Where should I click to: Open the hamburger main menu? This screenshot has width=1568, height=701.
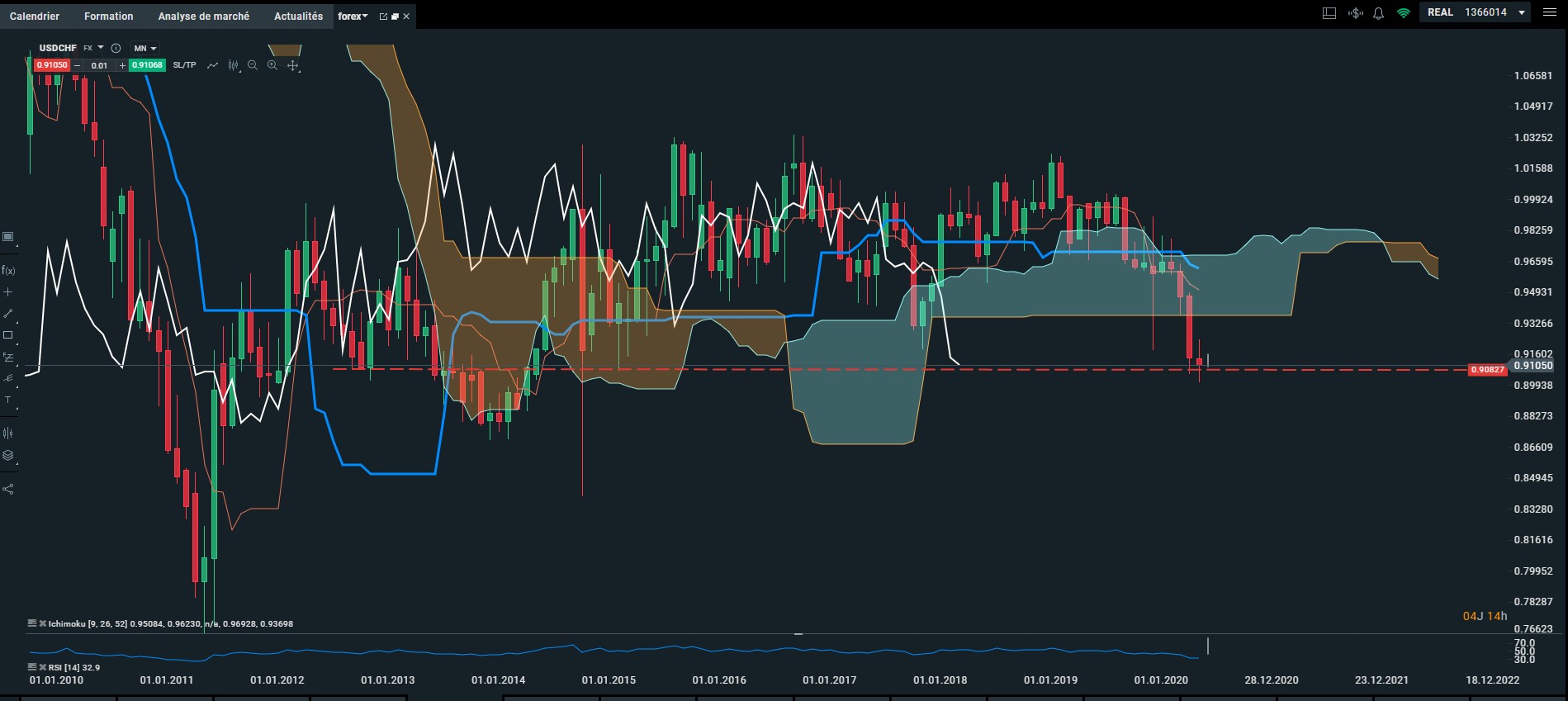[1550, 12]
